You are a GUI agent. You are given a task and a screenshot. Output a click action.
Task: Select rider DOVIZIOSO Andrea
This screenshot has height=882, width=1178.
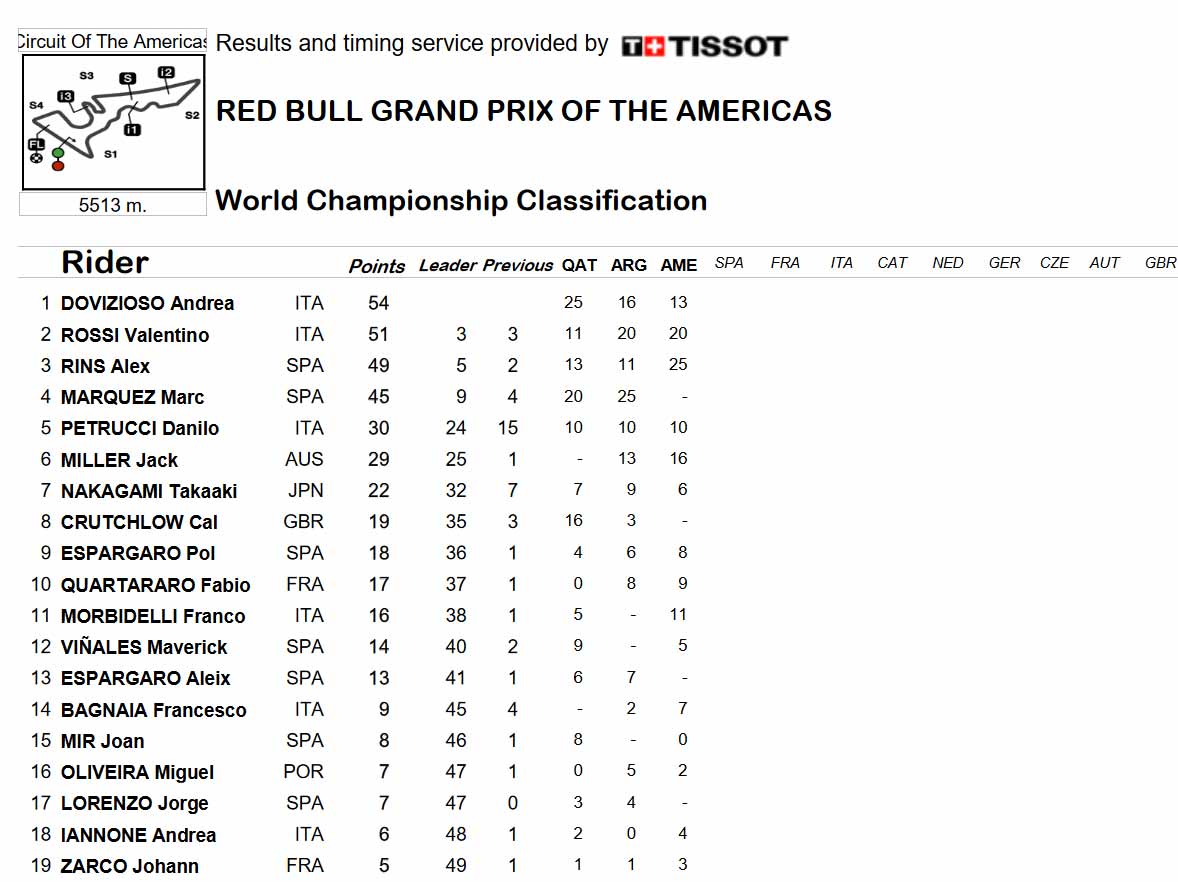(x=147, y=304)
